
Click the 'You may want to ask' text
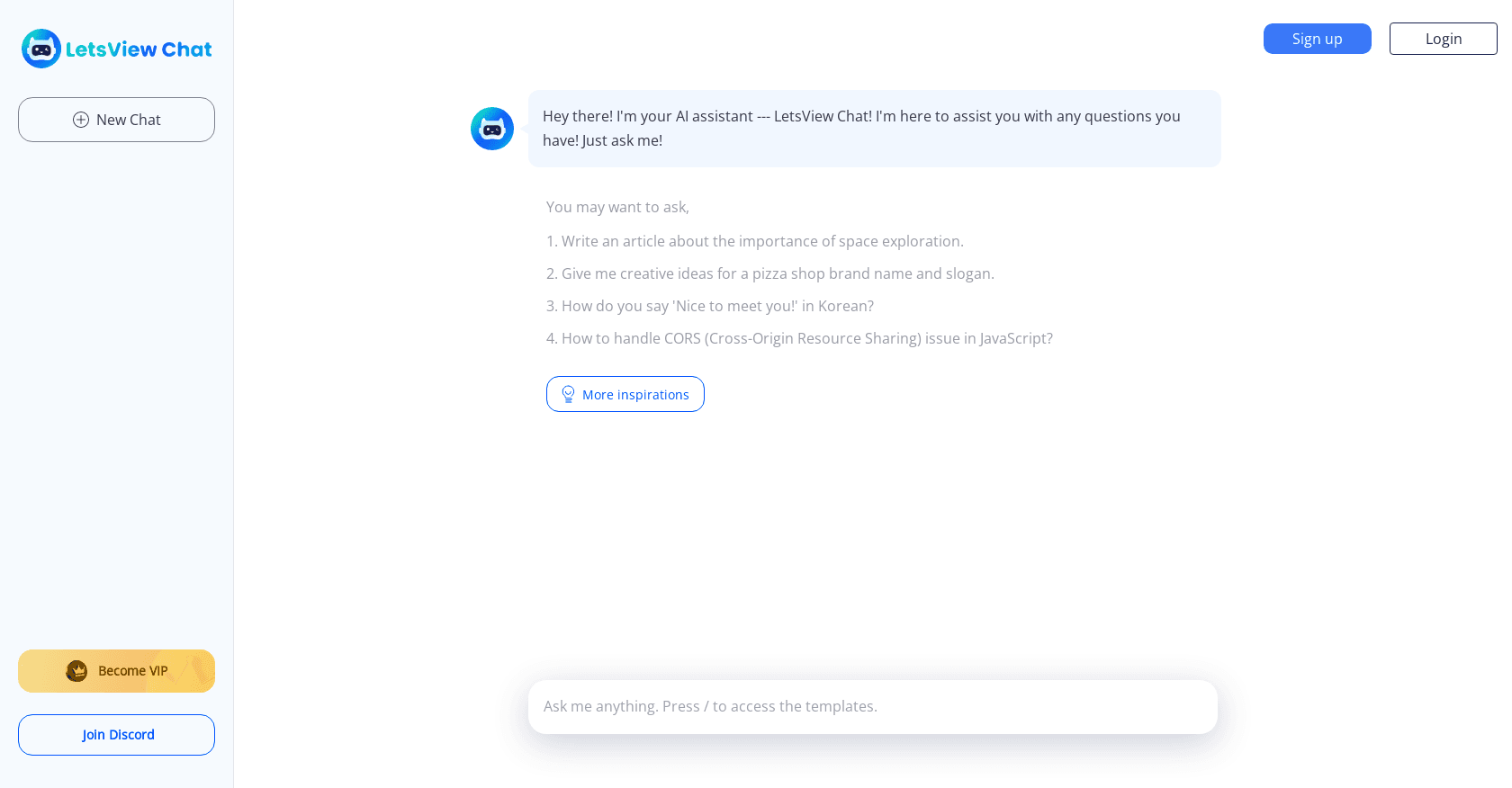click(x=617, y=206)
